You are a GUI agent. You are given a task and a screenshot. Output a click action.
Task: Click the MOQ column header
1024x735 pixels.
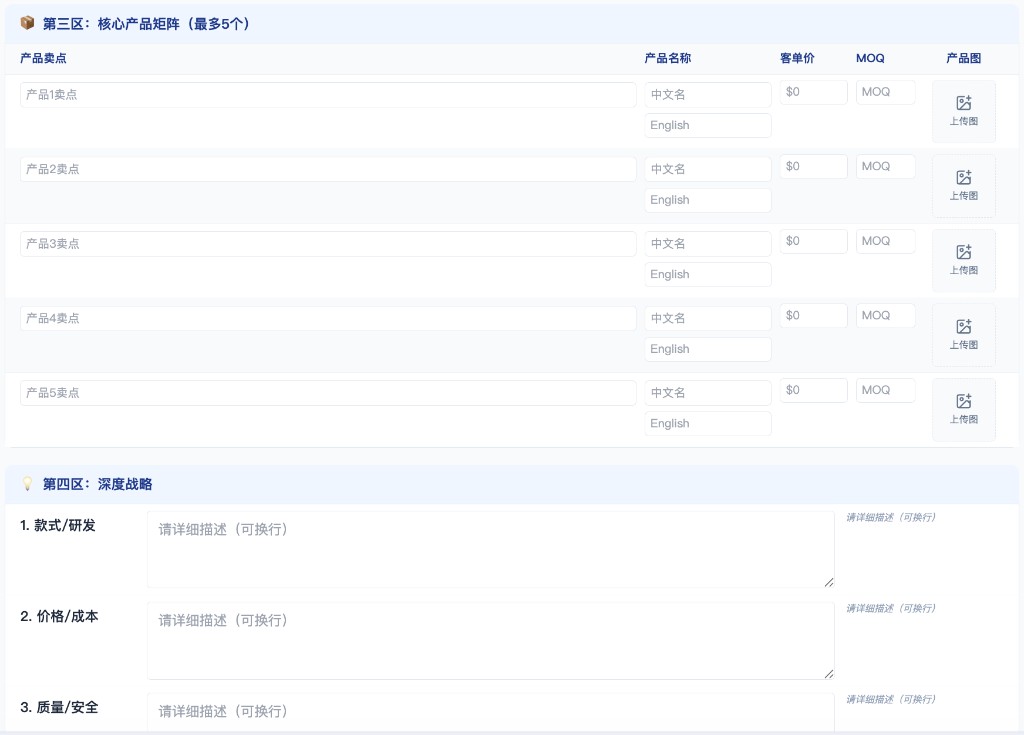[870, 58]
